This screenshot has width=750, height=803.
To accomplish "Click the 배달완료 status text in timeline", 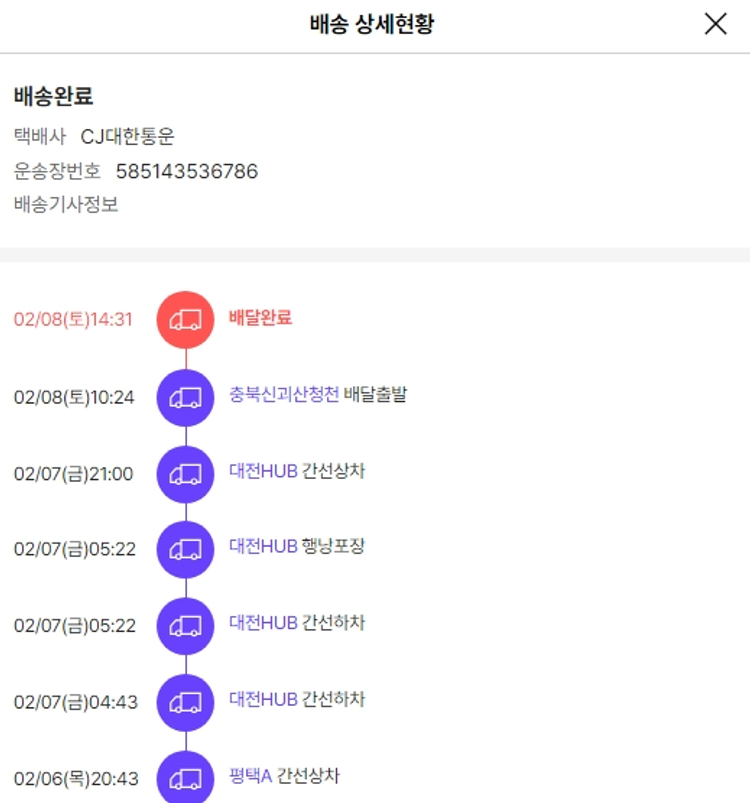I will click(260, 318).
